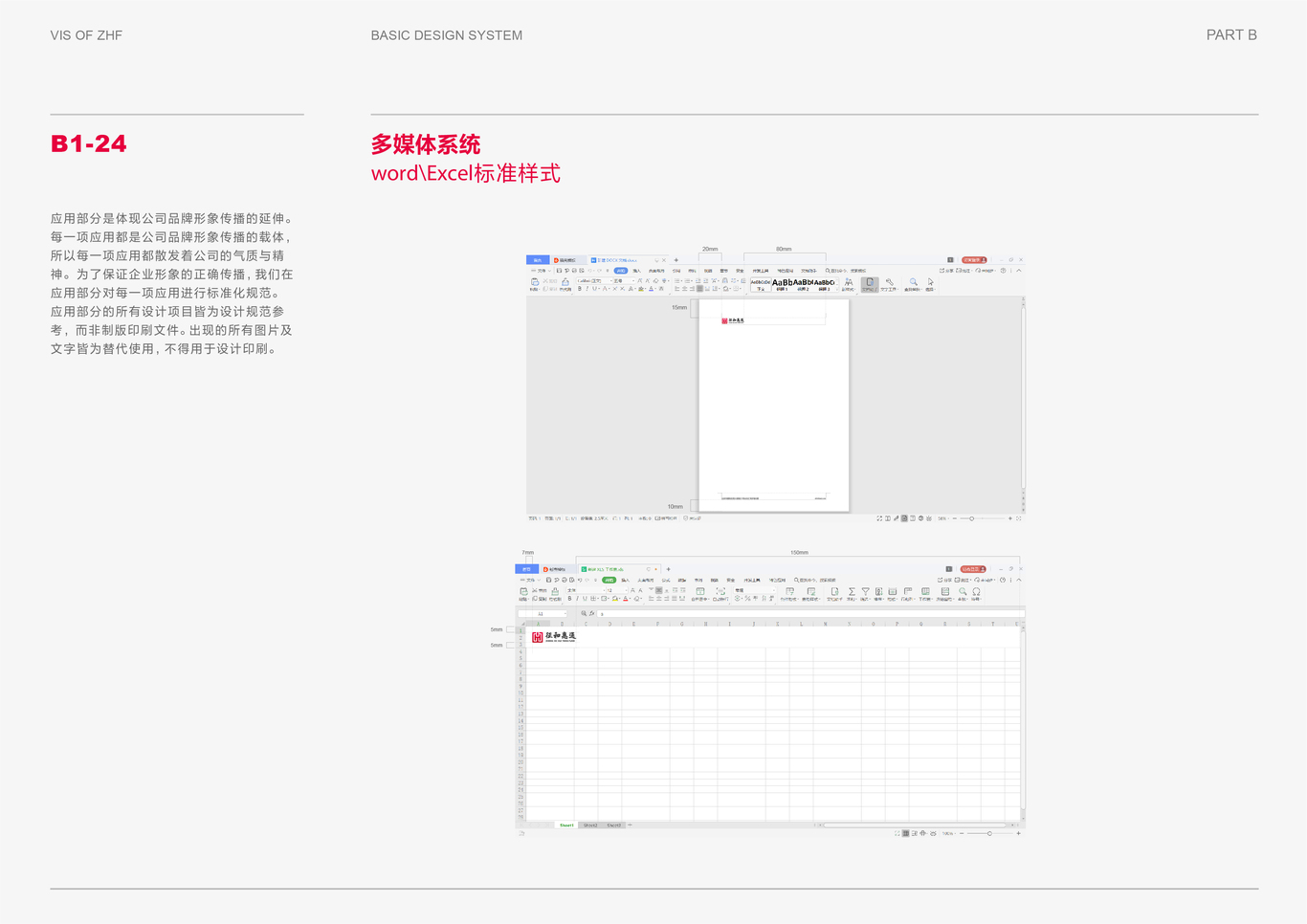Open Find and Replace magnifier in Word

tap(914, 282)
